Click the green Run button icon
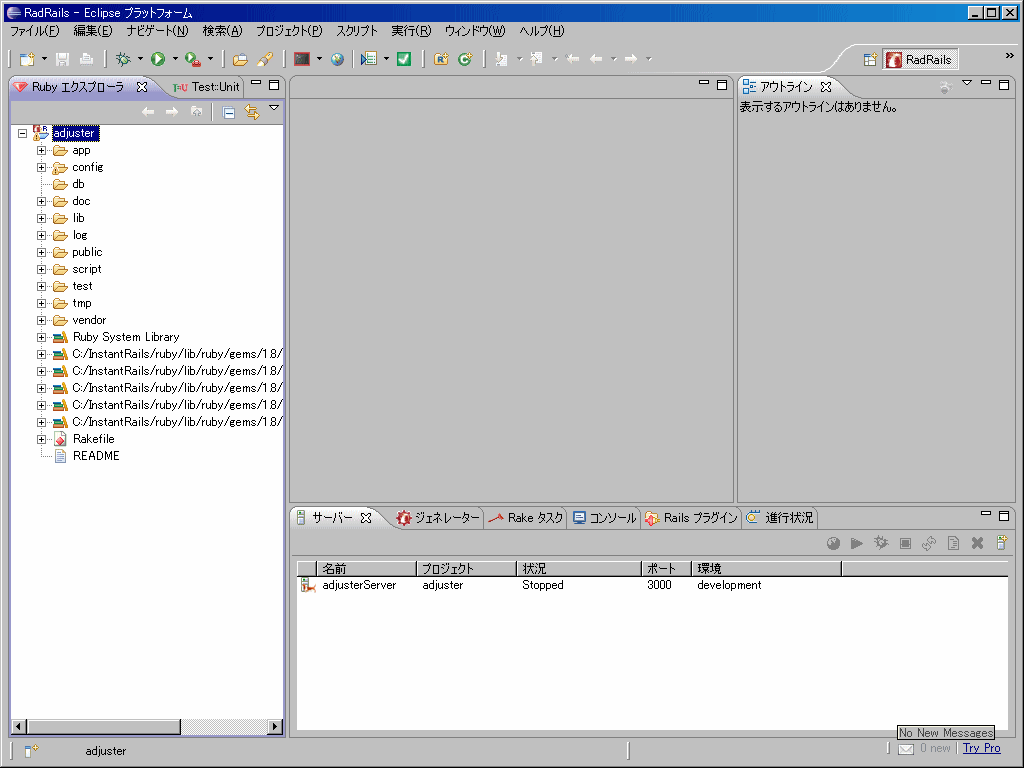The width and height of the screenshot is (1024, 768). [158, 59]
